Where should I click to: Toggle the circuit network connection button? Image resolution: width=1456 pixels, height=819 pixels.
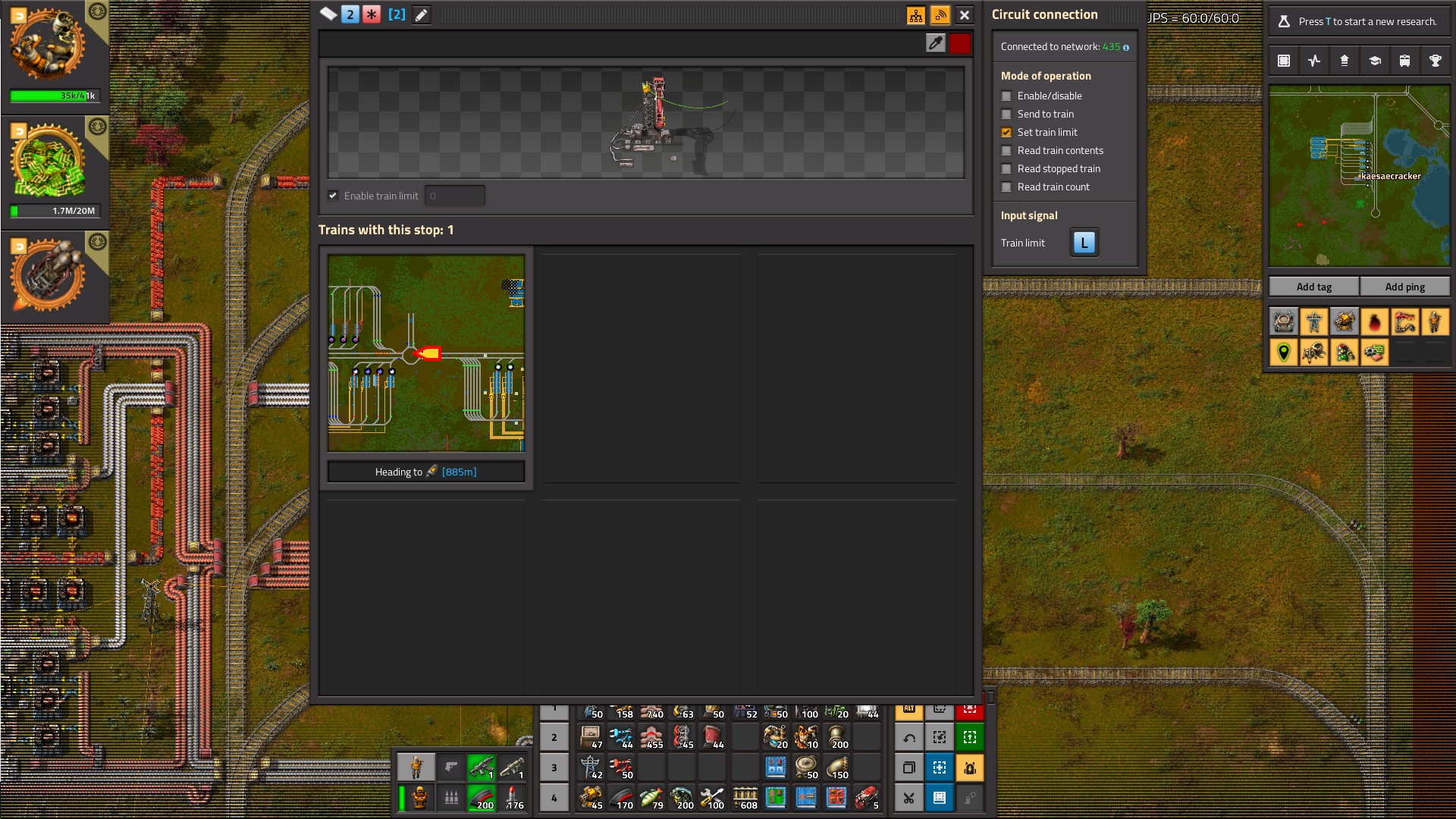[916, 15]
